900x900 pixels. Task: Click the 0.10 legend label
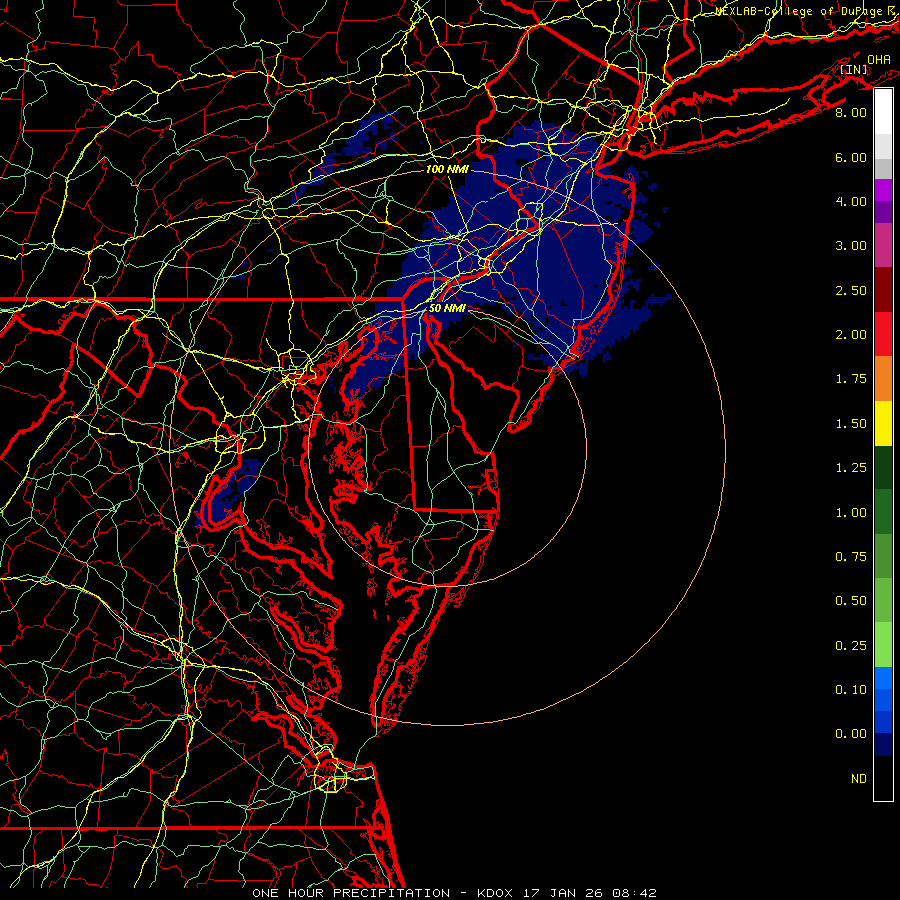[851, 690]
